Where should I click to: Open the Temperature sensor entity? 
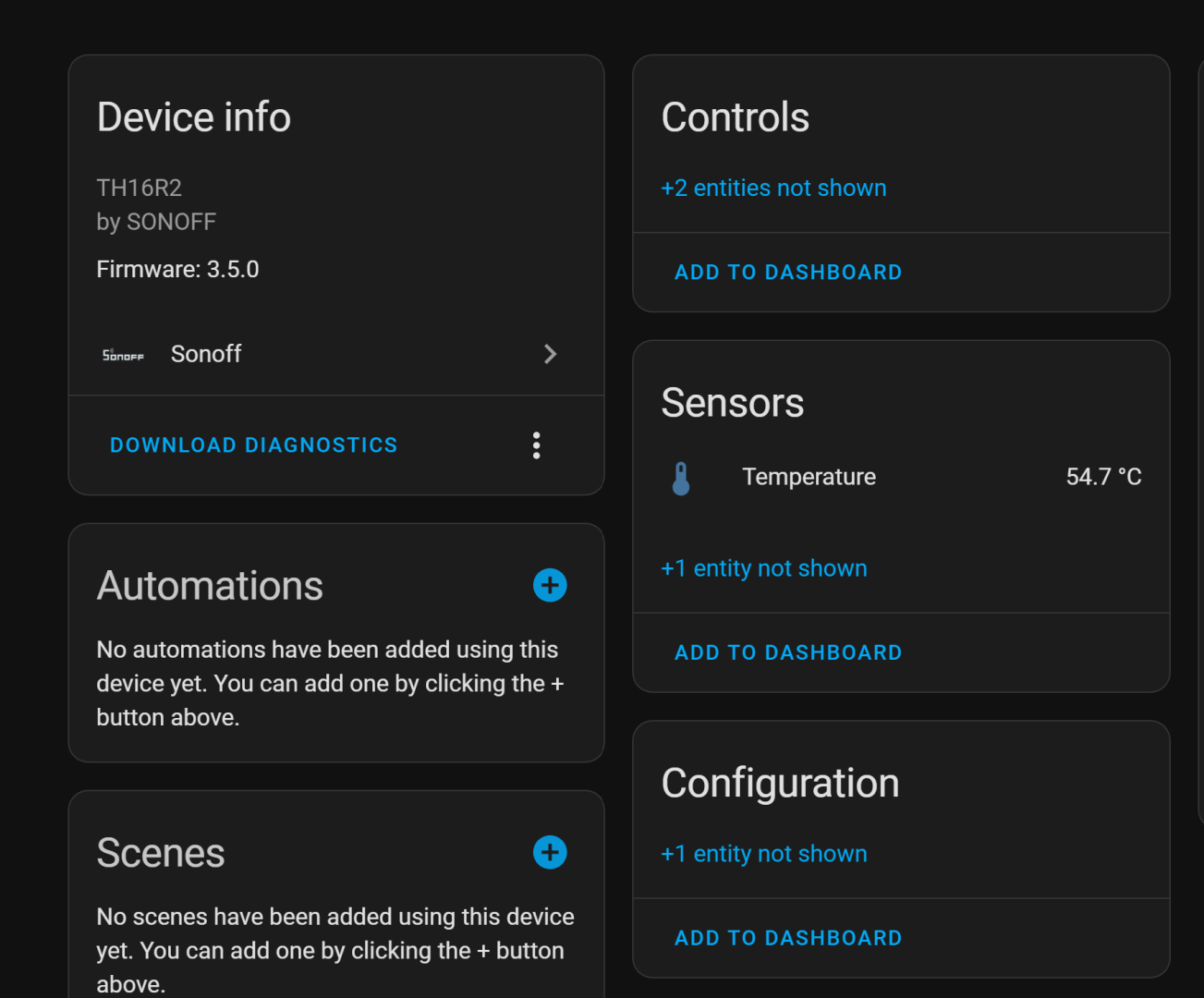tap(809, 477)
